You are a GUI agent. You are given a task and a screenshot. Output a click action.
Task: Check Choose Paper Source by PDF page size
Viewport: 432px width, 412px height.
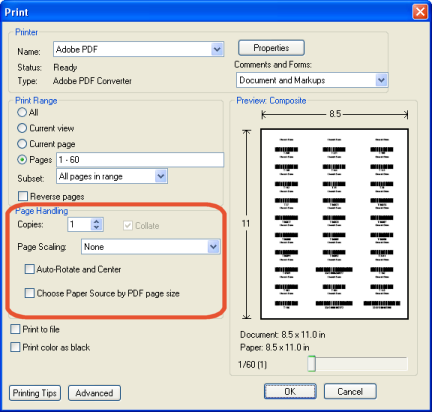pyautogui.click(x=30, y=293)
